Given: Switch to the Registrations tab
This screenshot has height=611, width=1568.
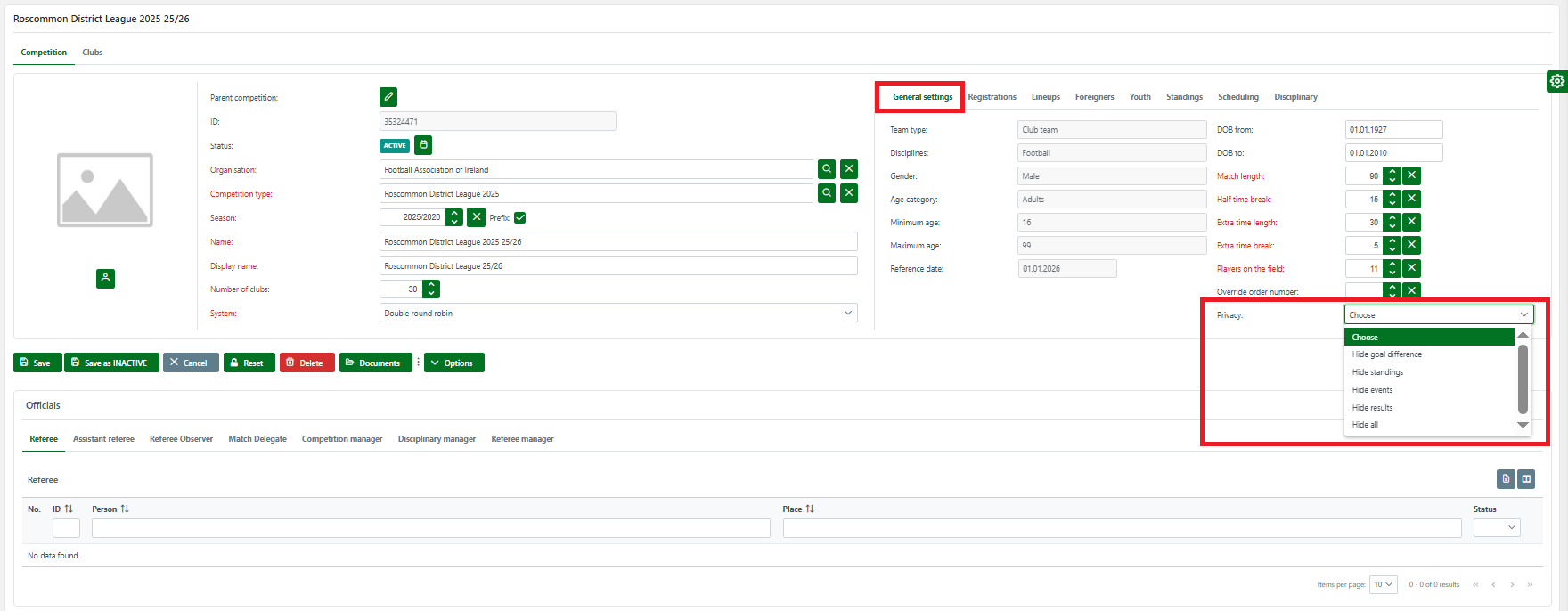Looking at the screenshot, I should 992,97.
